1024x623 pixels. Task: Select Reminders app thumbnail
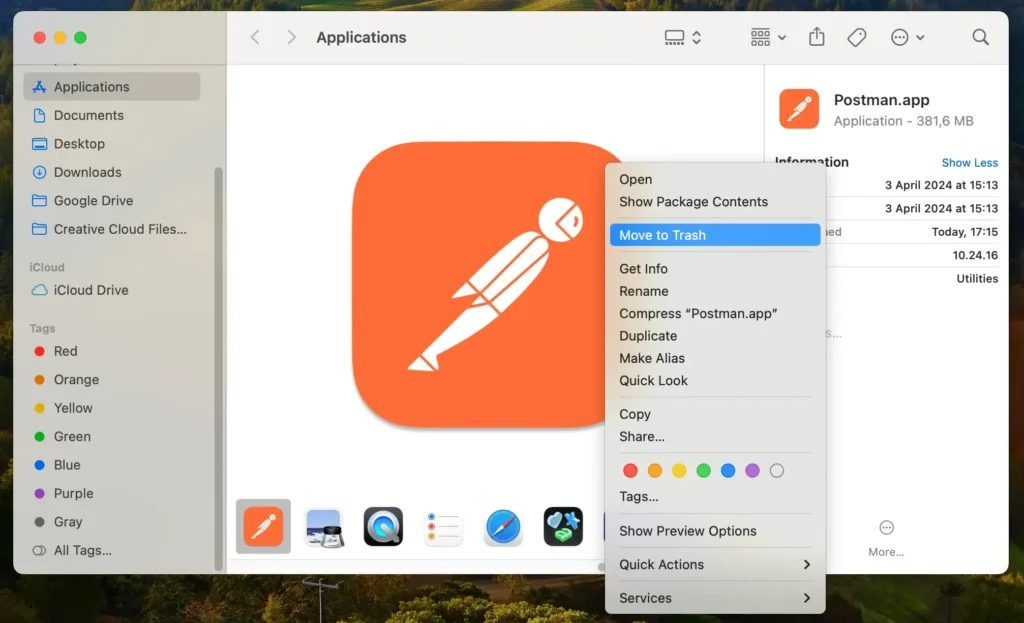click(443, 526)
